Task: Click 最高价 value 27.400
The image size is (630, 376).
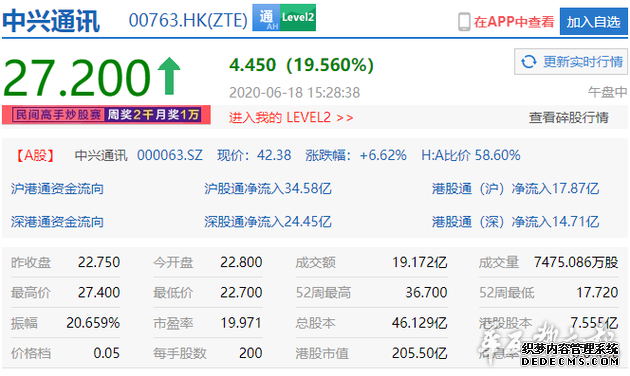Action: (x=99, y=293)
